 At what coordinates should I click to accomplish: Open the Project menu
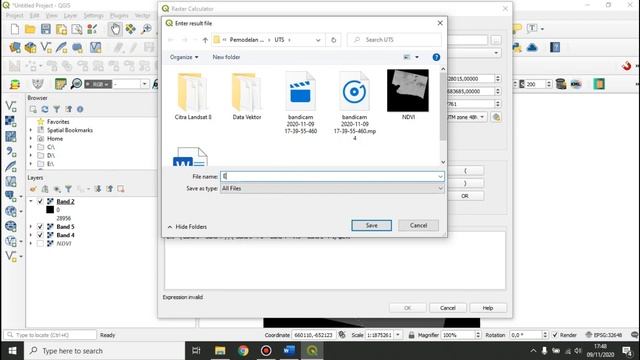15,16
